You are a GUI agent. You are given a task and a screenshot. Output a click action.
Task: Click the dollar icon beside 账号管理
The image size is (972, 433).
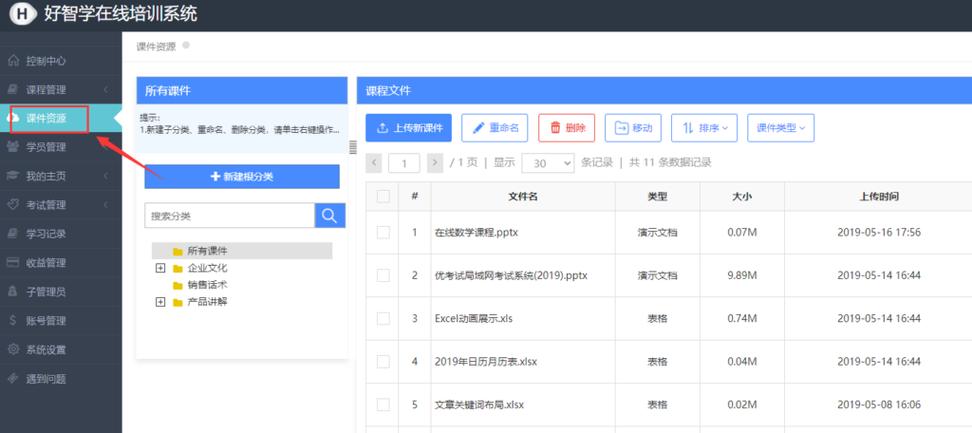point(13,320)
